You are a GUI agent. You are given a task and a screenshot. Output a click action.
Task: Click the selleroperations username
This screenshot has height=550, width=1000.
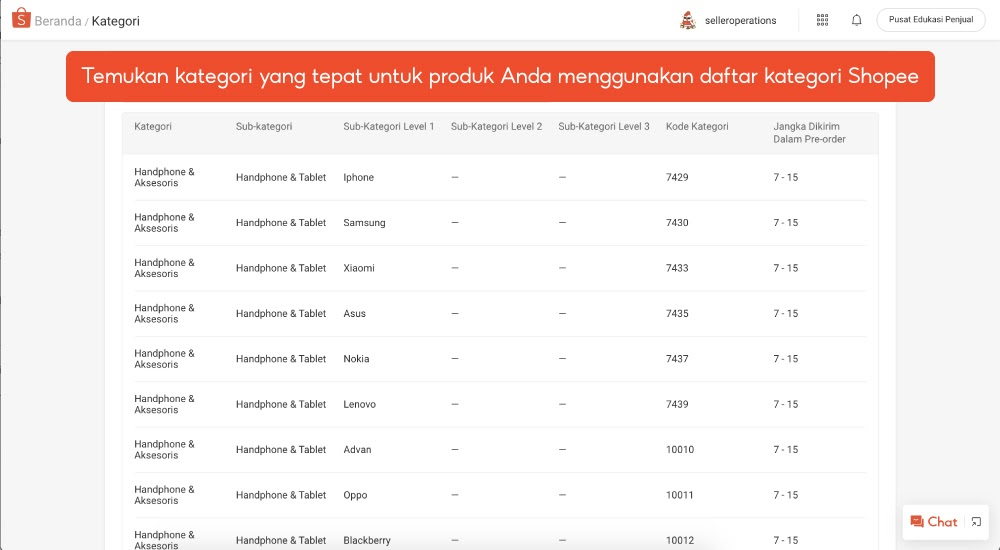[740, 20]
